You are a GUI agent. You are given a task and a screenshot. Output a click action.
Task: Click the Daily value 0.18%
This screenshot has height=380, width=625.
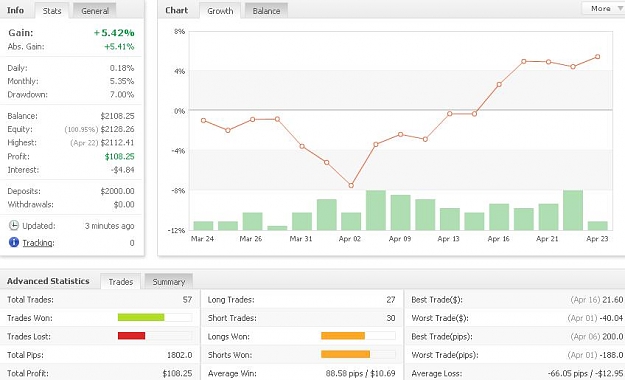(x=122, y=68)
